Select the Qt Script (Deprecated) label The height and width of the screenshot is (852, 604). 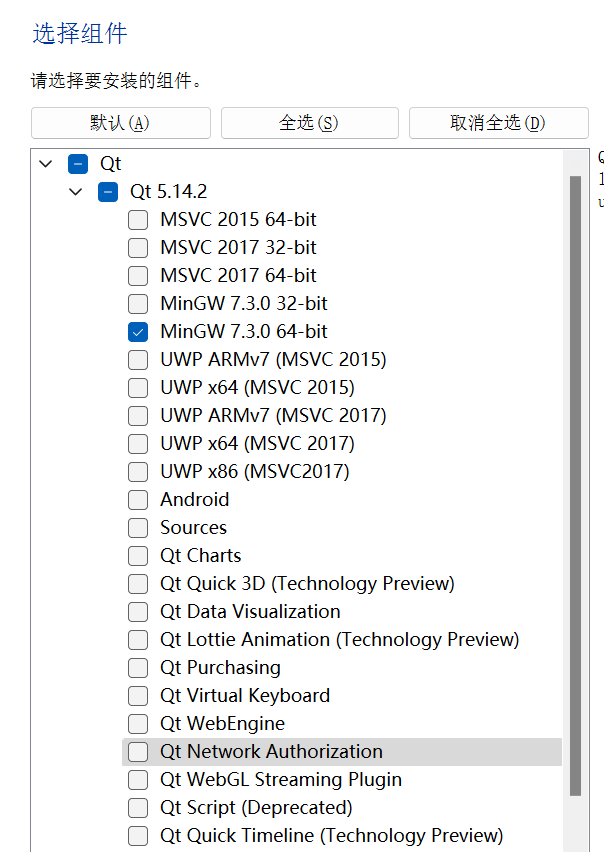[x=256, y=809]
